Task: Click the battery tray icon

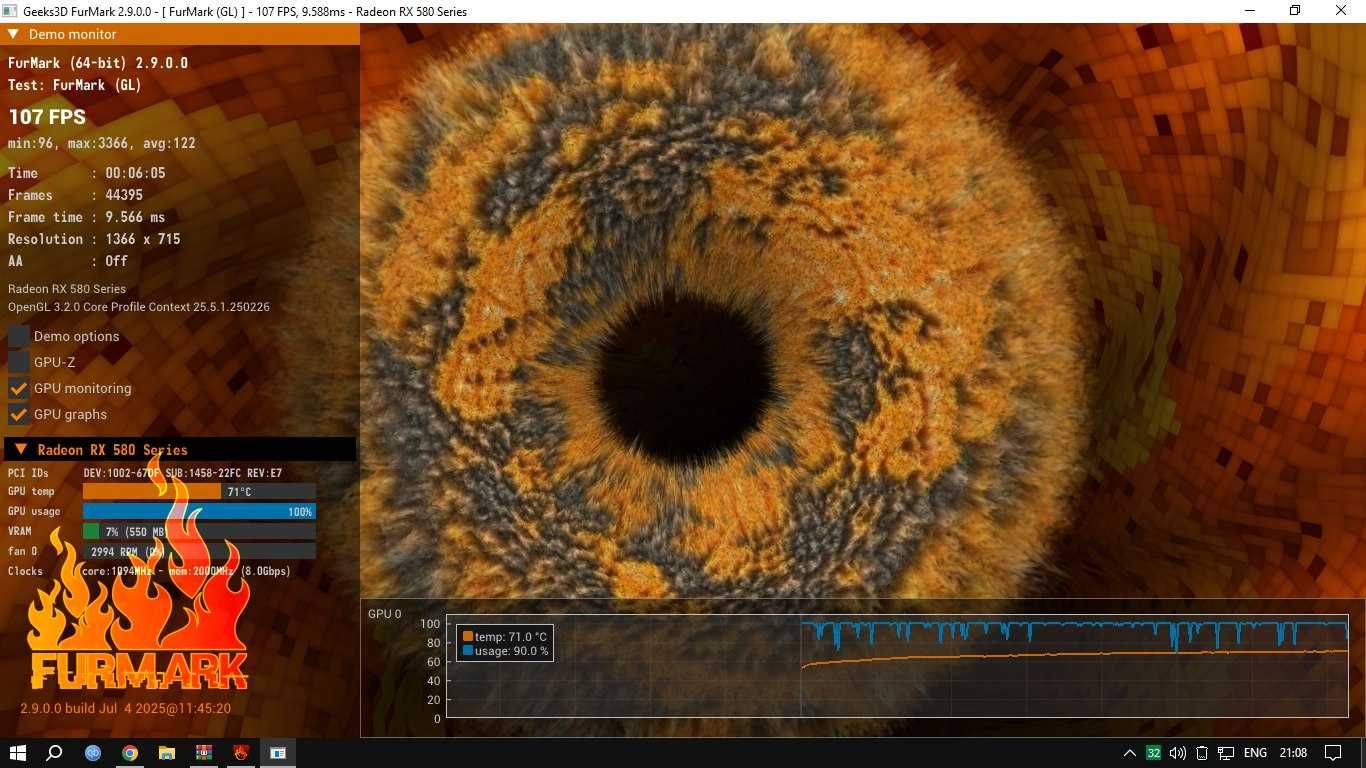Action: [x=1202, y=753]
